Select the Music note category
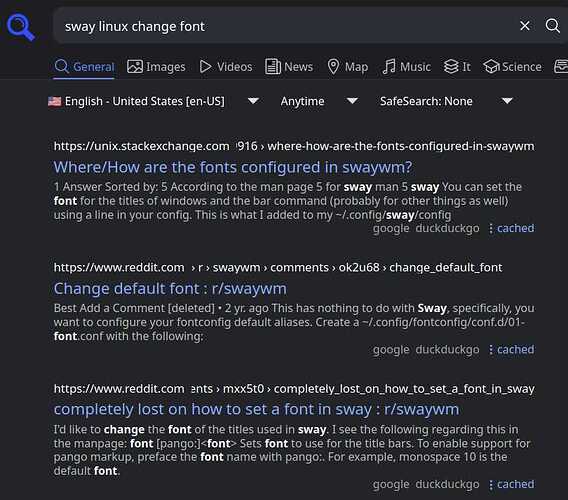Image resolution: width=568 pixels, height=500 pixels. tap(389, 67)
